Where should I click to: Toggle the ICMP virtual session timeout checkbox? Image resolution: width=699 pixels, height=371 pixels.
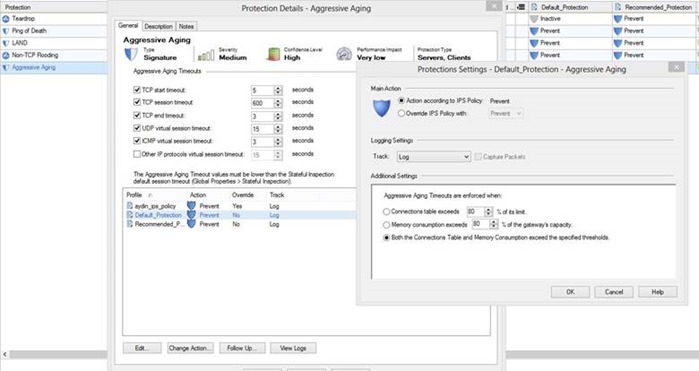[x=137, y=141]
